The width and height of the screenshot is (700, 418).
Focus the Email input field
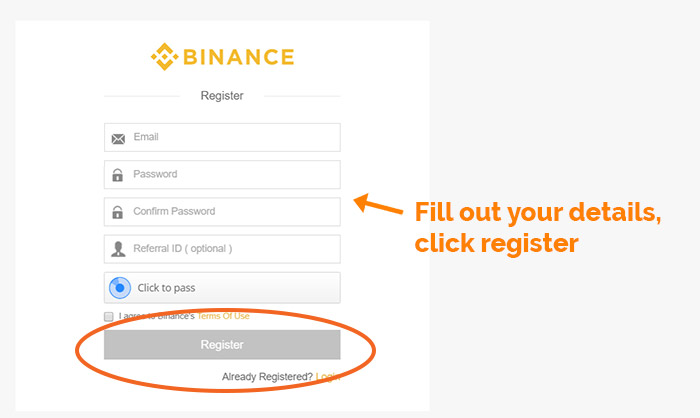coord(222,138)
